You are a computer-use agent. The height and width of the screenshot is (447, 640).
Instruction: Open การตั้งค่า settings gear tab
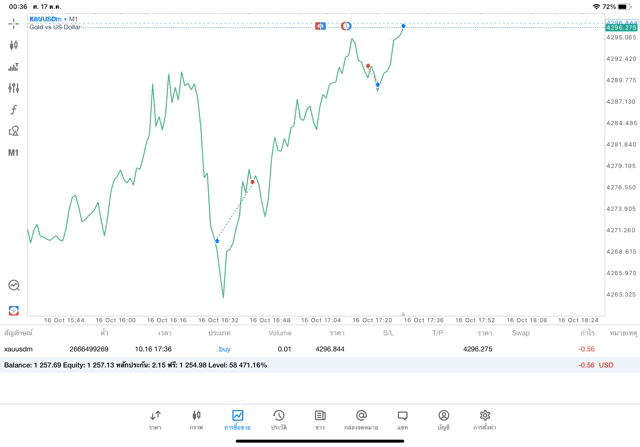(x=484, y=418)
